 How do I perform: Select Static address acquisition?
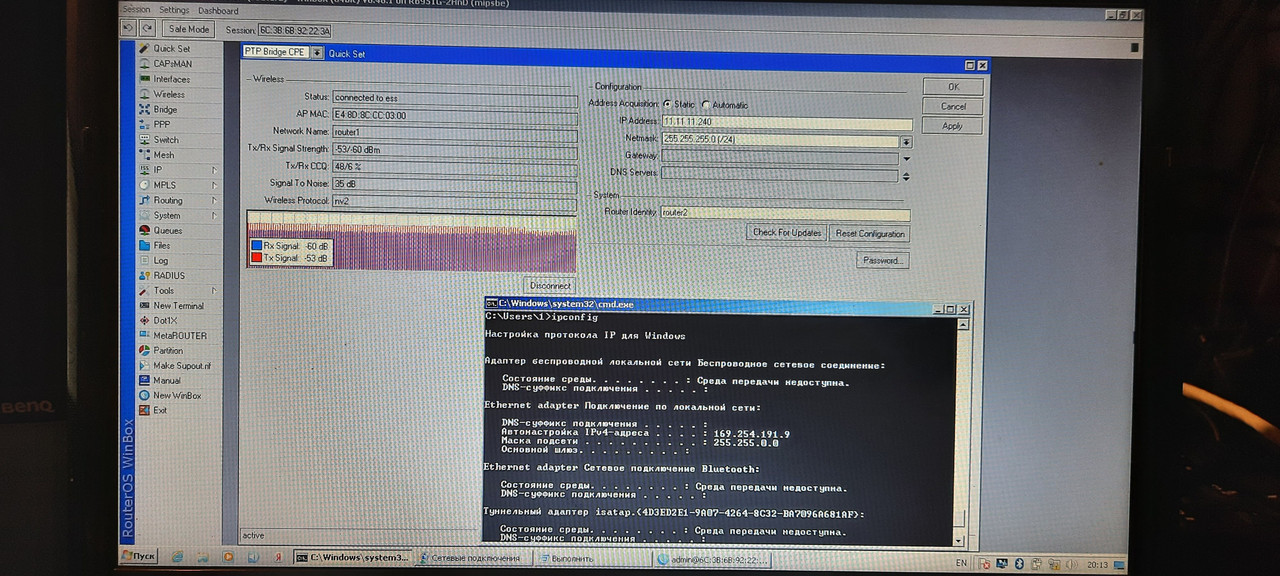click(x=667, y=105)
